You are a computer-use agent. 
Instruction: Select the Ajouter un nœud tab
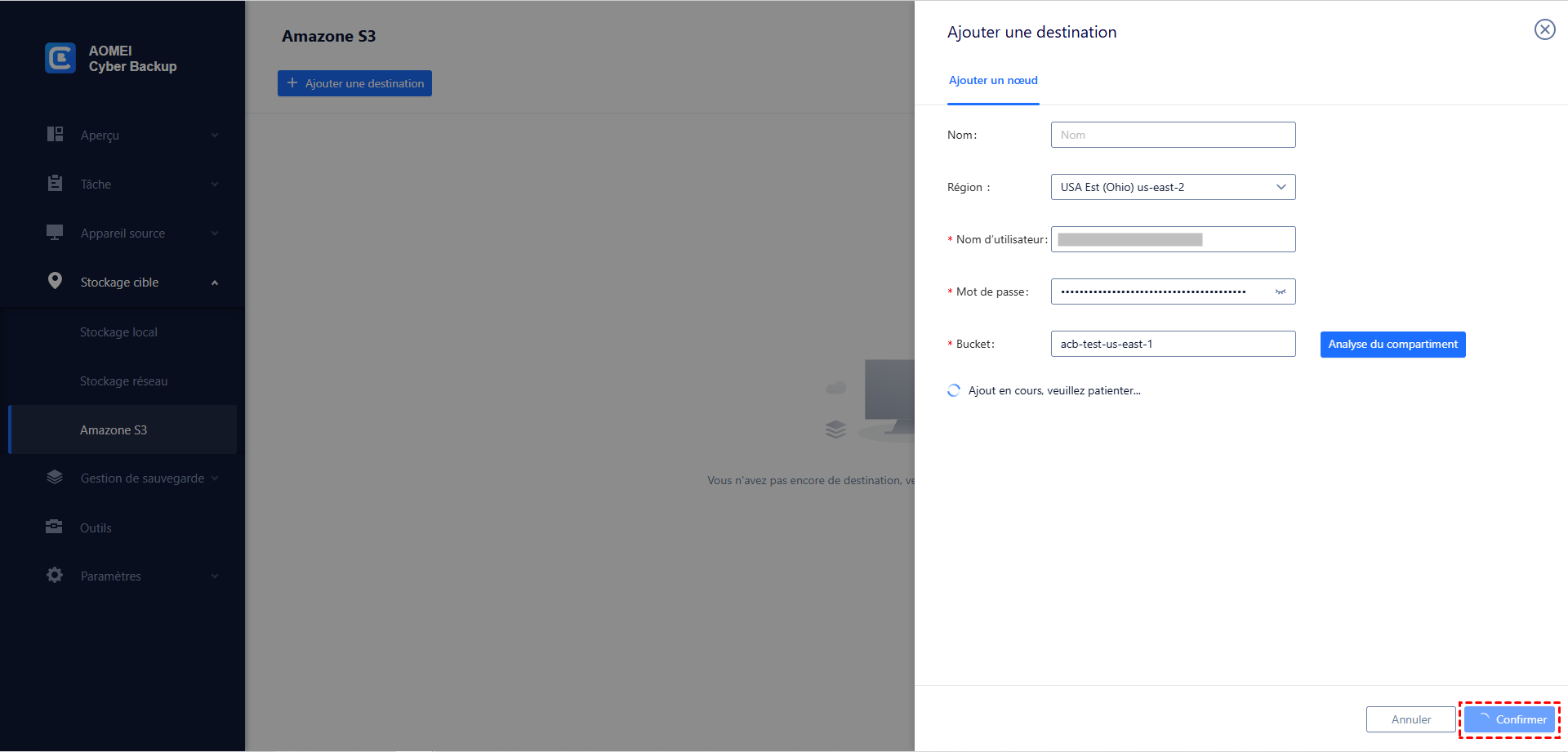coord(993,80)
